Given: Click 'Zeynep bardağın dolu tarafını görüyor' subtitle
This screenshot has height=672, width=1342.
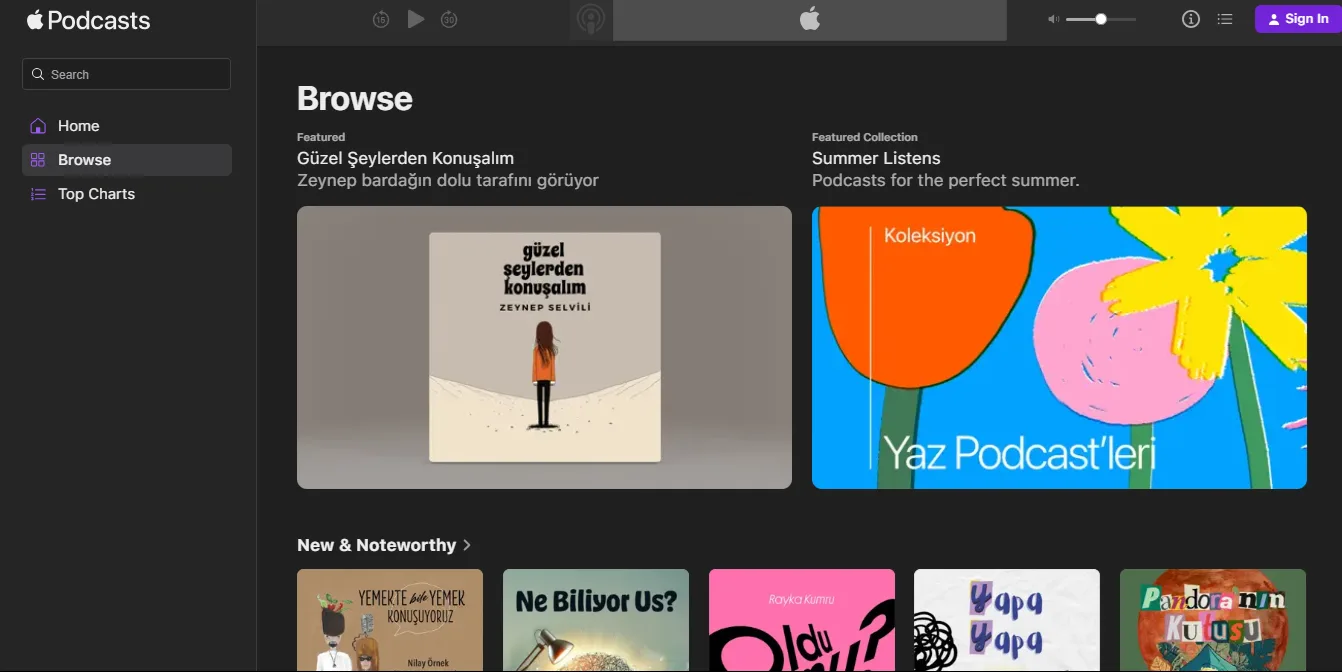Looking at the screenshot, I should 448,181.
